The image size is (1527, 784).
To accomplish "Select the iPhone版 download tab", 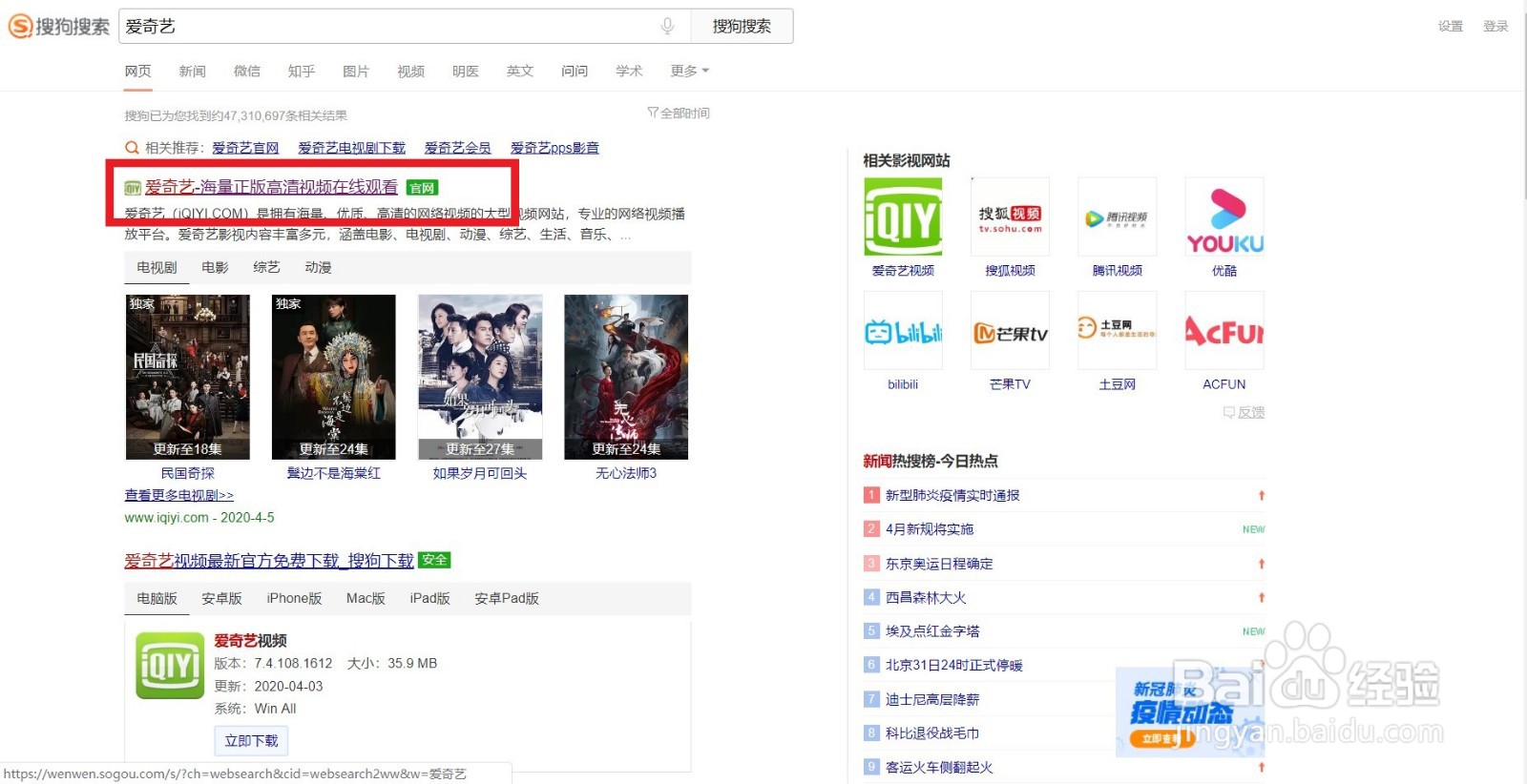I will click(x=294, y=598).
